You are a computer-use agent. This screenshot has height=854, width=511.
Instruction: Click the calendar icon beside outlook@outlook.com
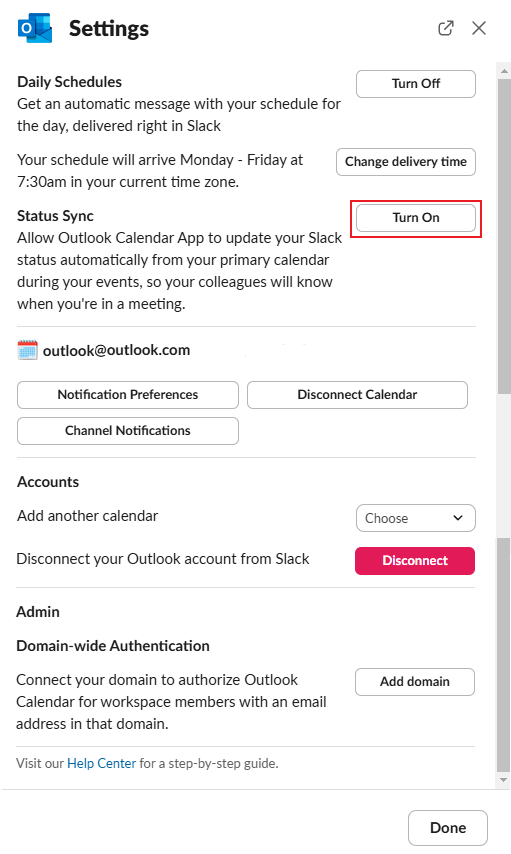coord(27,350)
